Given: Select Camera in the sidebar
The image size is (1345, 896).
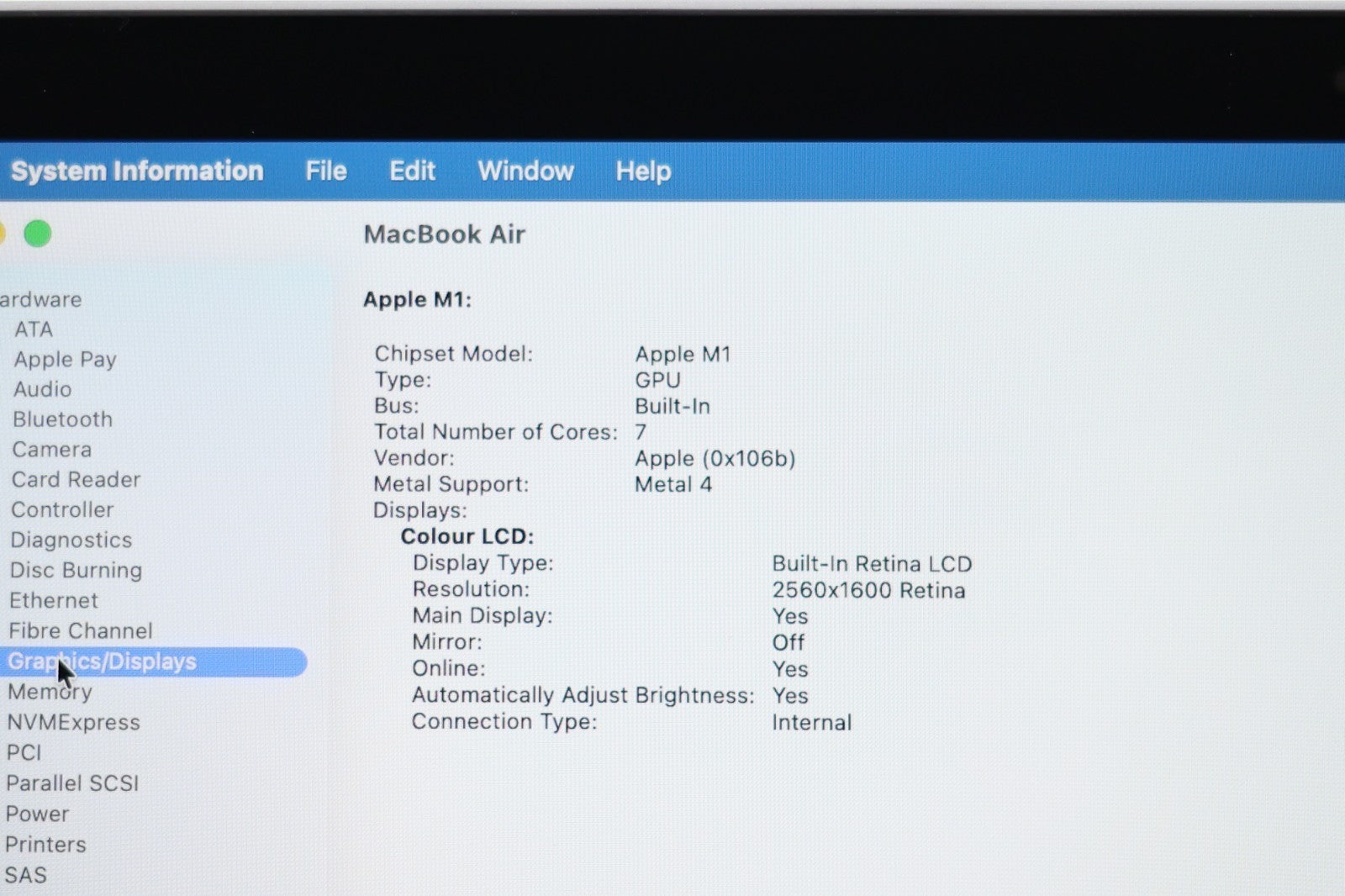Looking at the screenshot, I should pos(51,450).
